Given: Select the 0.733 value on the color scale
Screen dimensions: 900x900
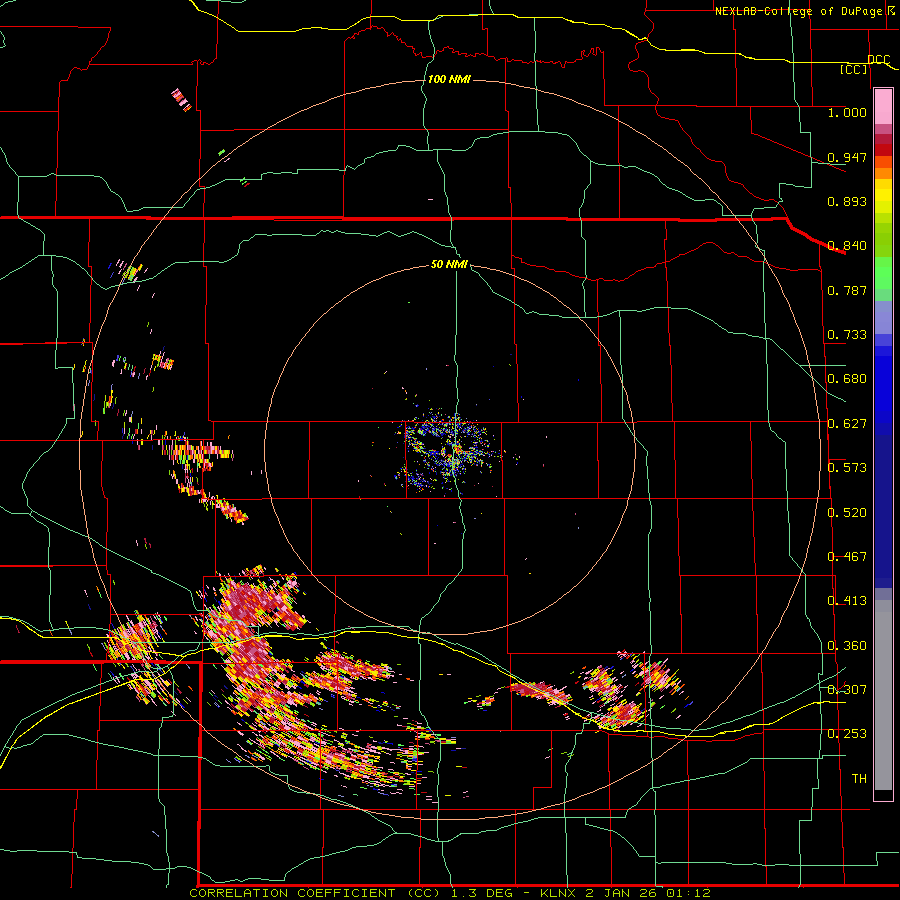Looking at the screenshot, I should click(x=847, y=335).
